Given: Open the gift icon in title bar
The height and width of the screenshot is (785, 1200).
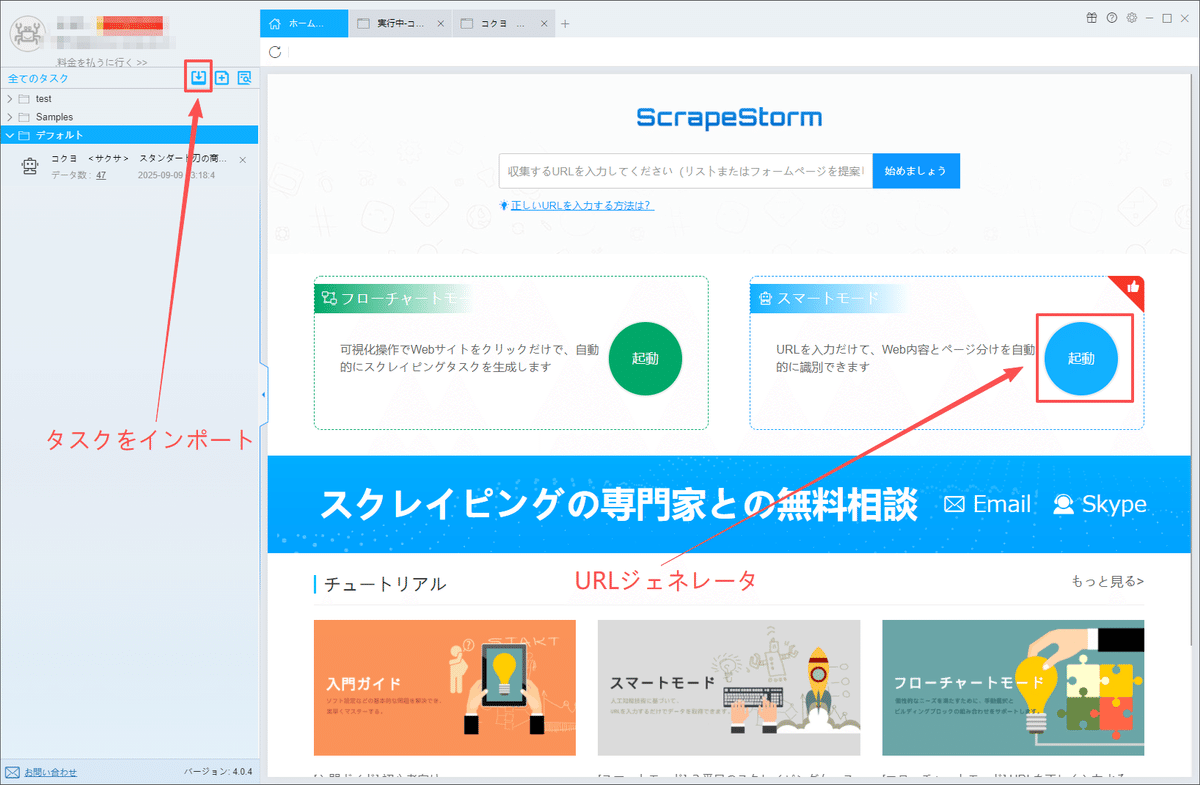Looking at the screenshot, I should point(1092,17).
